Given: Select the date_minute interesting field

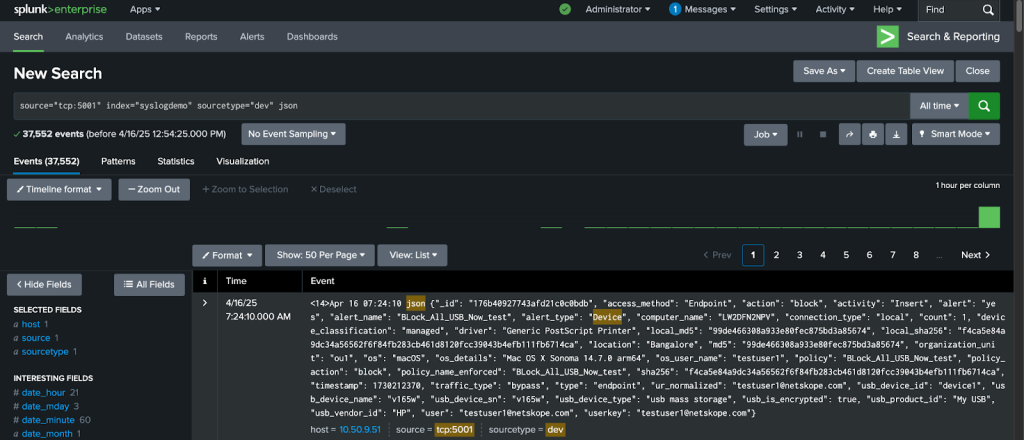Looking at the screenshot, I should [48, 420].
